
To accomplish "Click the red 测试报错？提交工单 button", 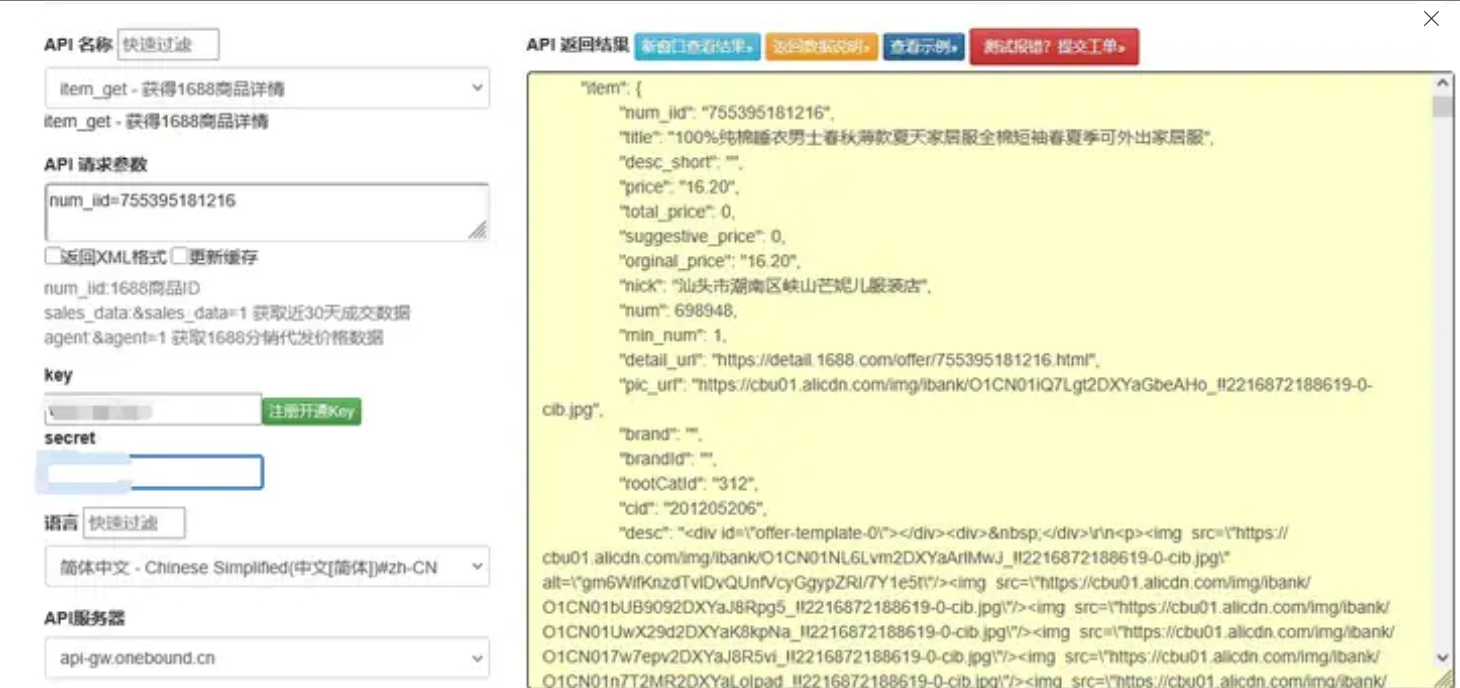I will 1055,46.
